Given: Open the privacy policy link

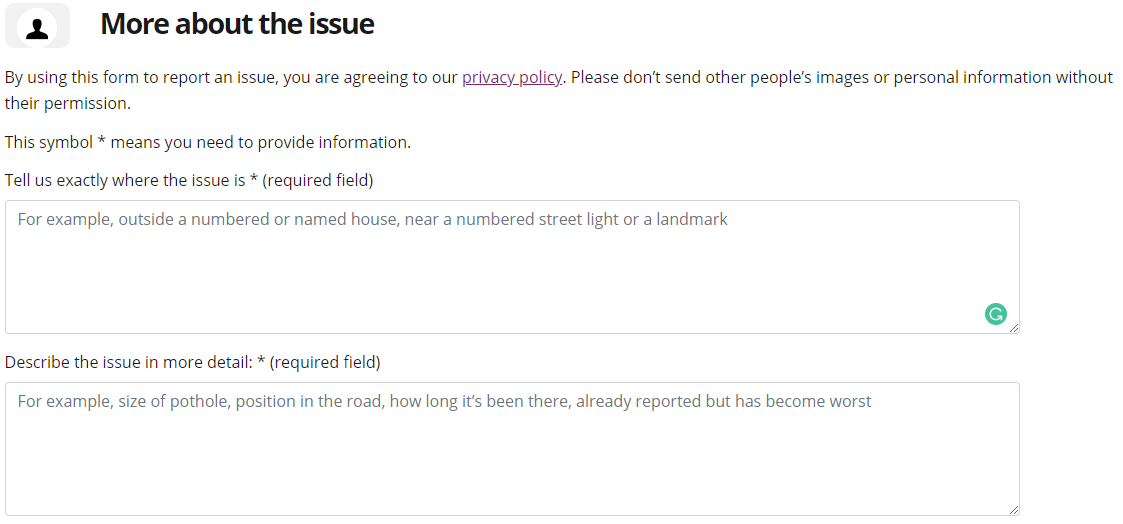Looking at the screenshot, I should (x=511, y=77).
